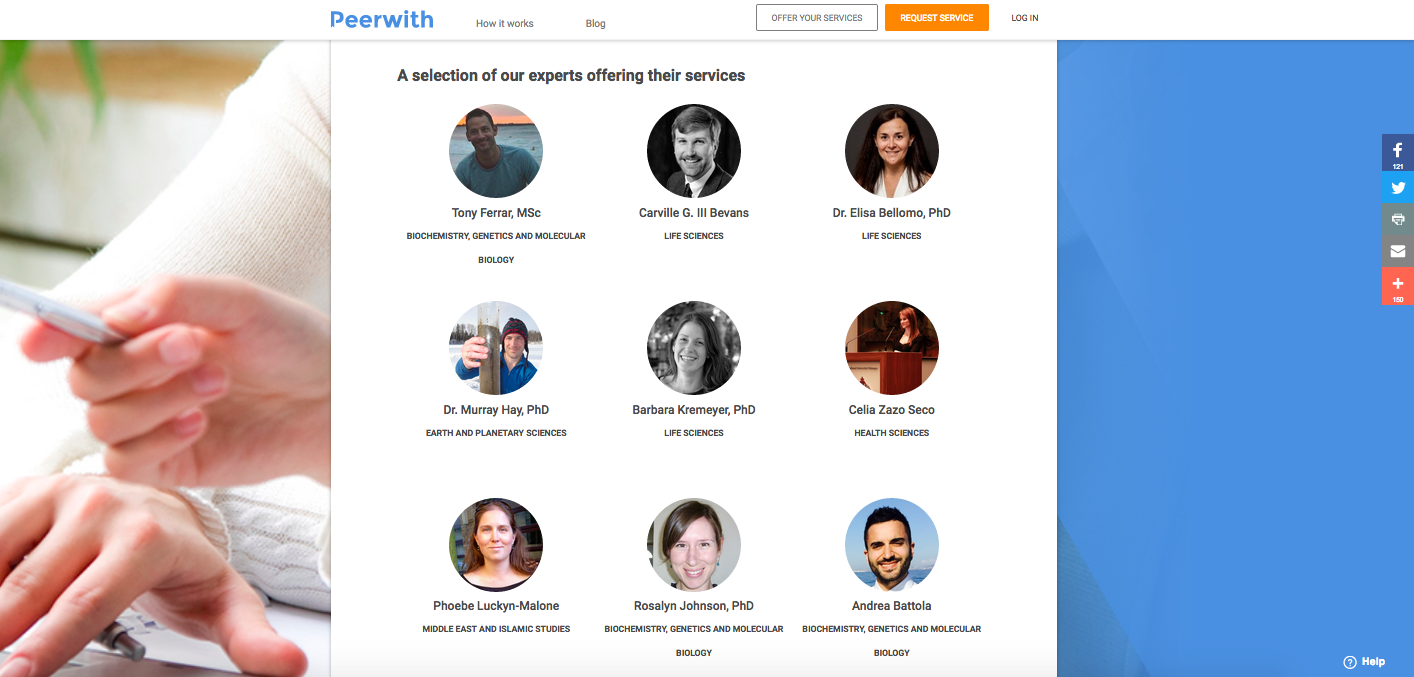
Task: Open Barbara Kremeyer's expert profile
Action: (x=694, y=348)
